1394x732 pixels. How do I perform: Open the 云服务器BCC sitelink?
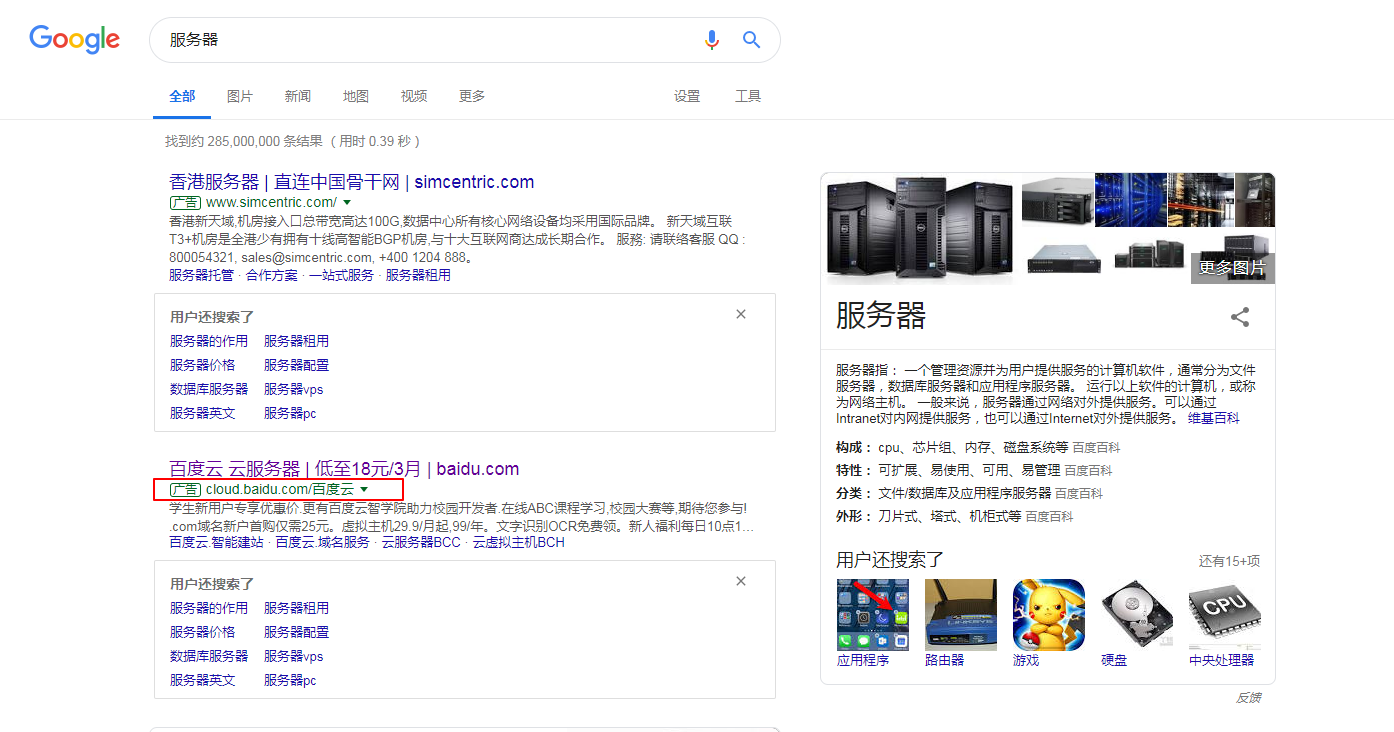point(421,542)
